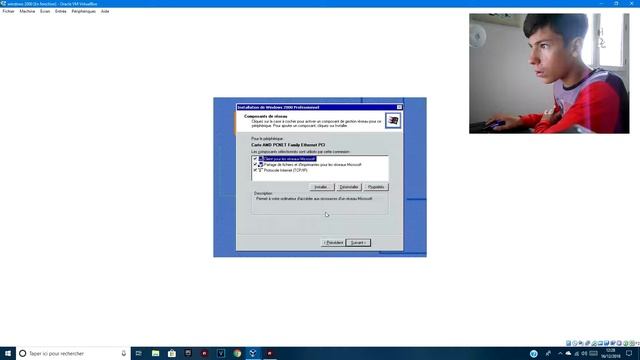Click the blue help circle tray icon

point(533,353)
